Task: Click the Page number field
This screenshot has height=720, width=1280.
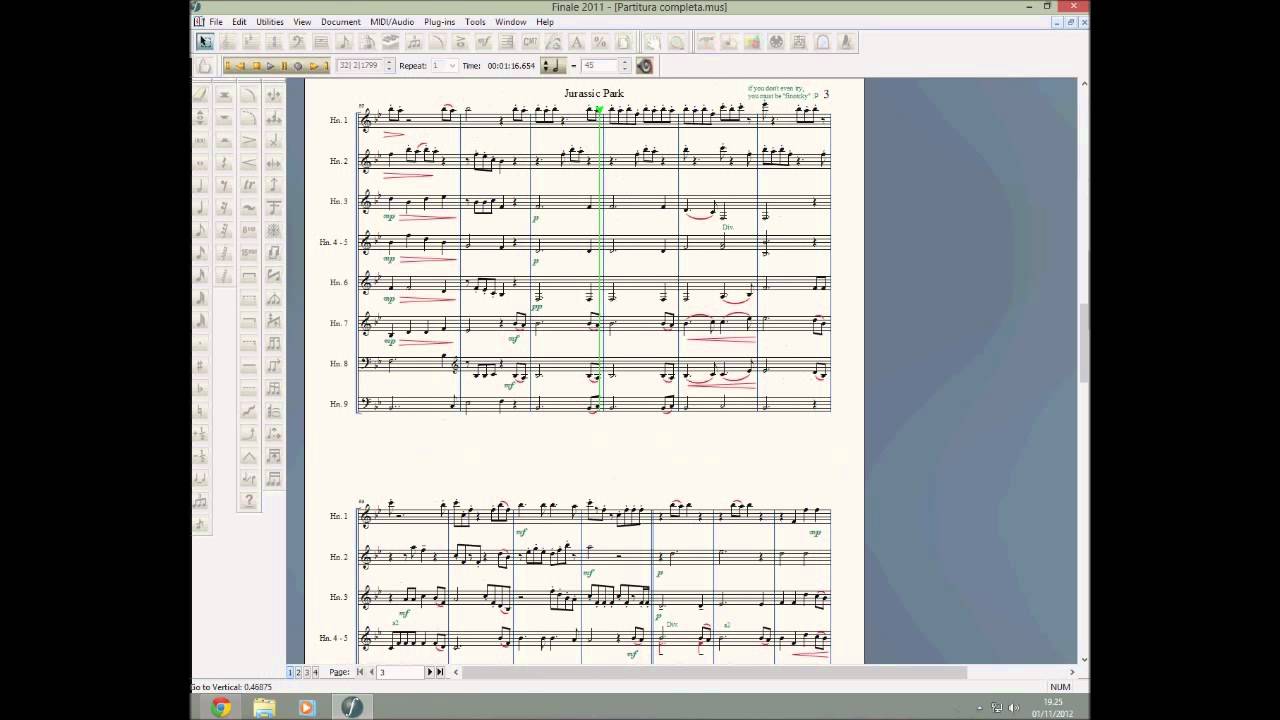Action: click(400, 672)
